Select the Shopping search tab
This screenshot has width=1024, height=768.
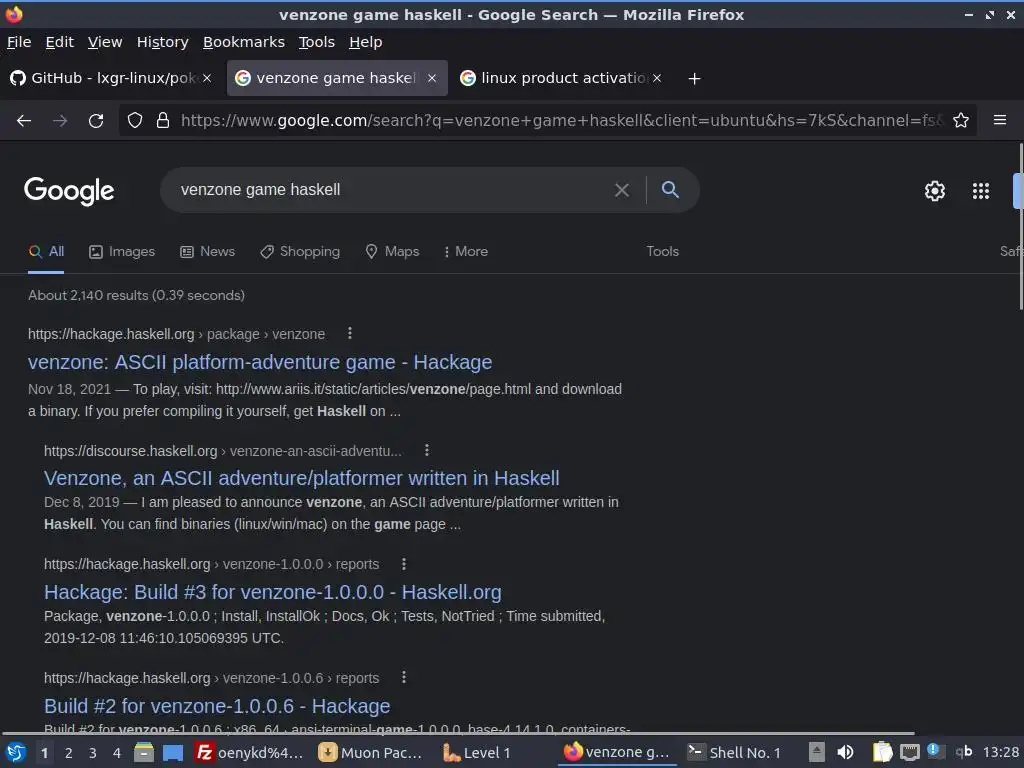pyautogui.click(x=300, y=252)
